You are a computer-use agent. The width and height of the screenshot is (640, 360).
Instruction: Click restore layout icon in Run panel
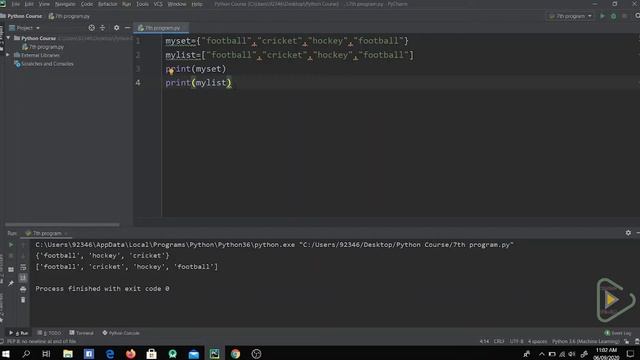[x=11, y=269]
